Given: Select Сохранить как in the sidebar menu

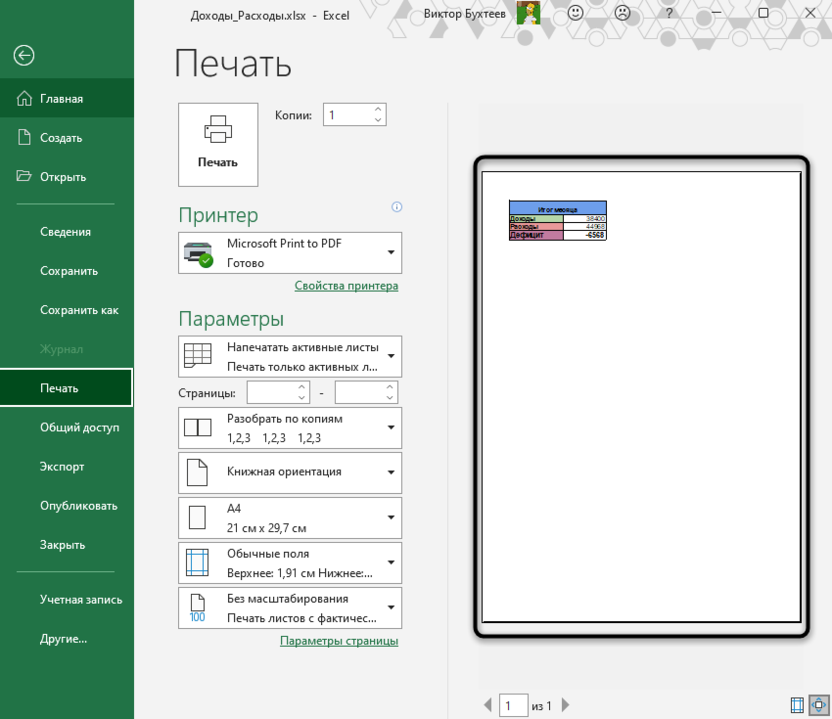Looking at the screenshot, I should pos(79,310).
